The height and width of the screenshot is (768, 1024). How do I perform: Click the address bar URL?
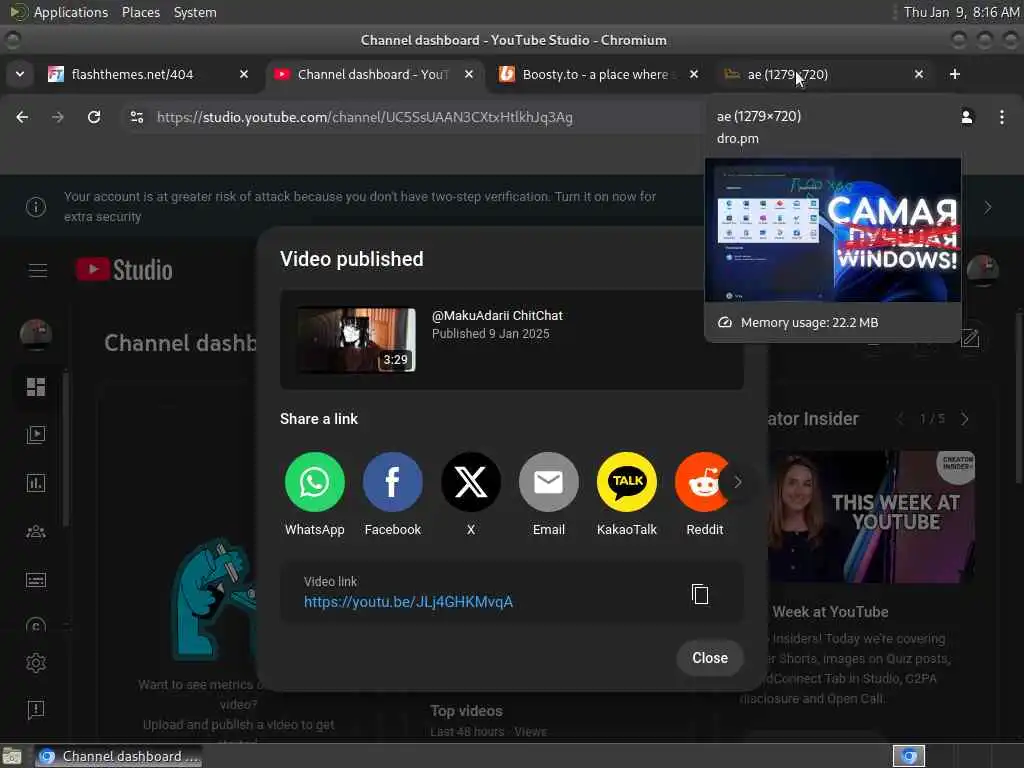(364, 117)
